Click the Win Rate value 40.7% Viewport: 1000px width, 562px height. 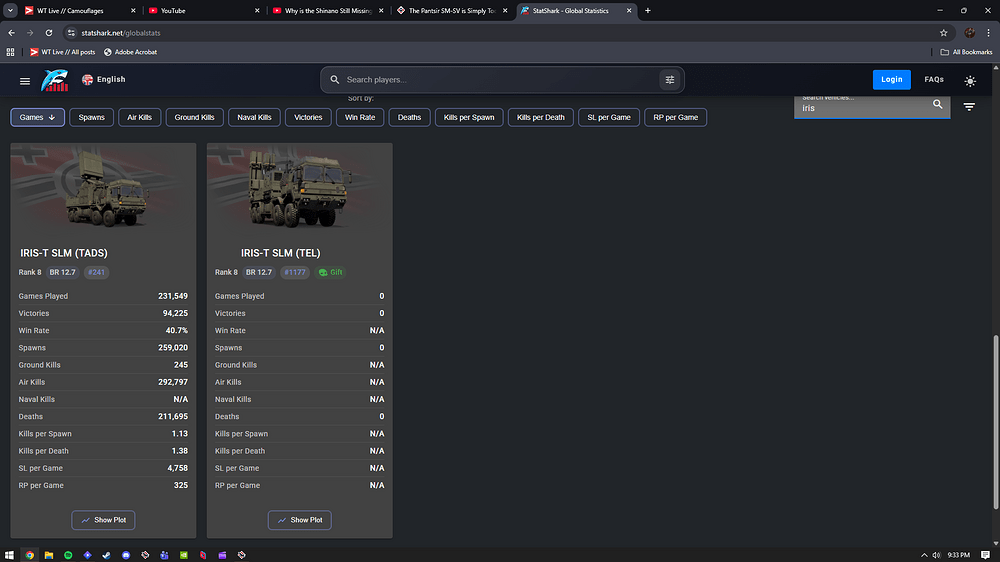(x=177, y=330)
